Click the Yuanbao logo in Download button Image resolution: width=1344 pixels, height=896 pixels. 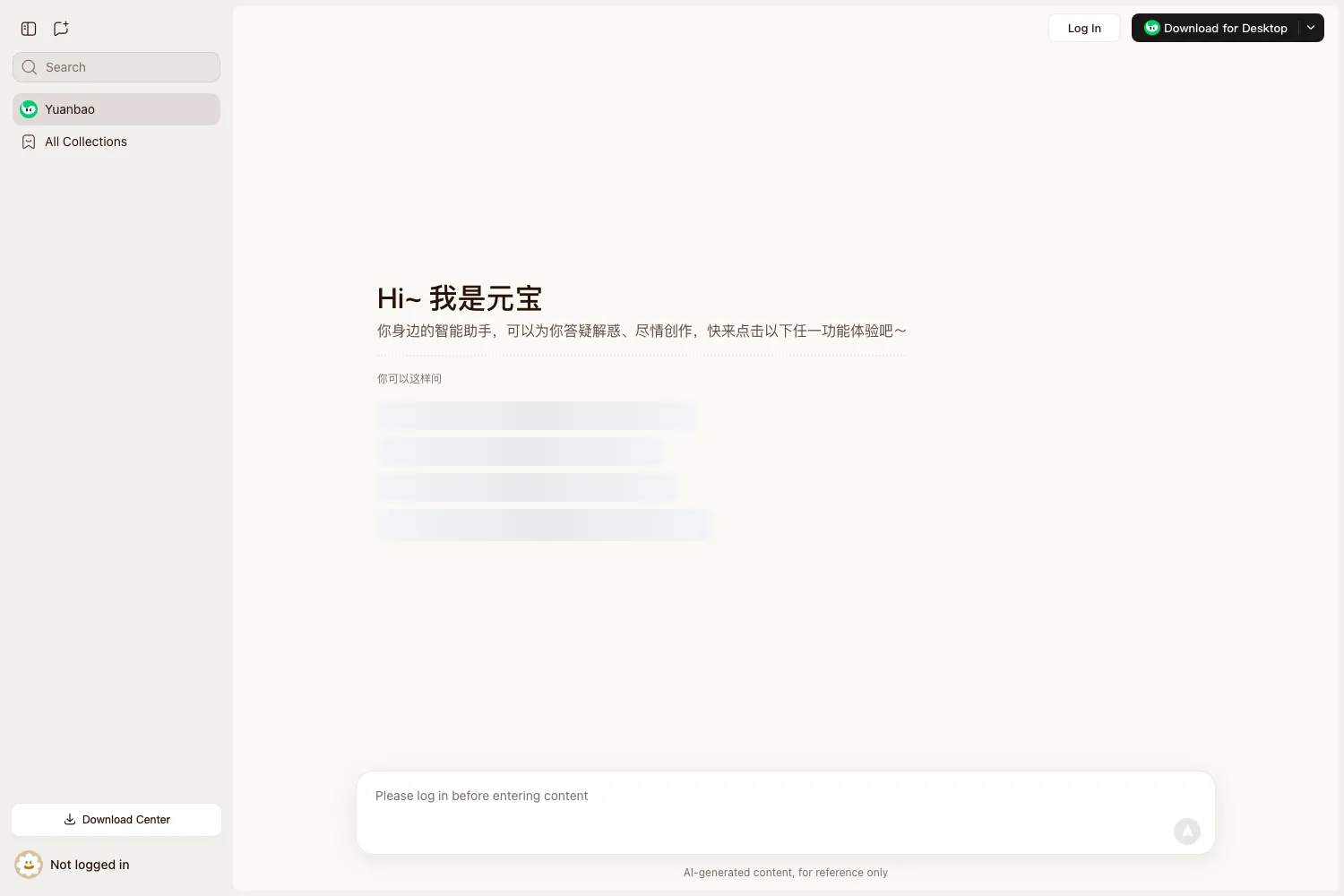coord(1152,28)
